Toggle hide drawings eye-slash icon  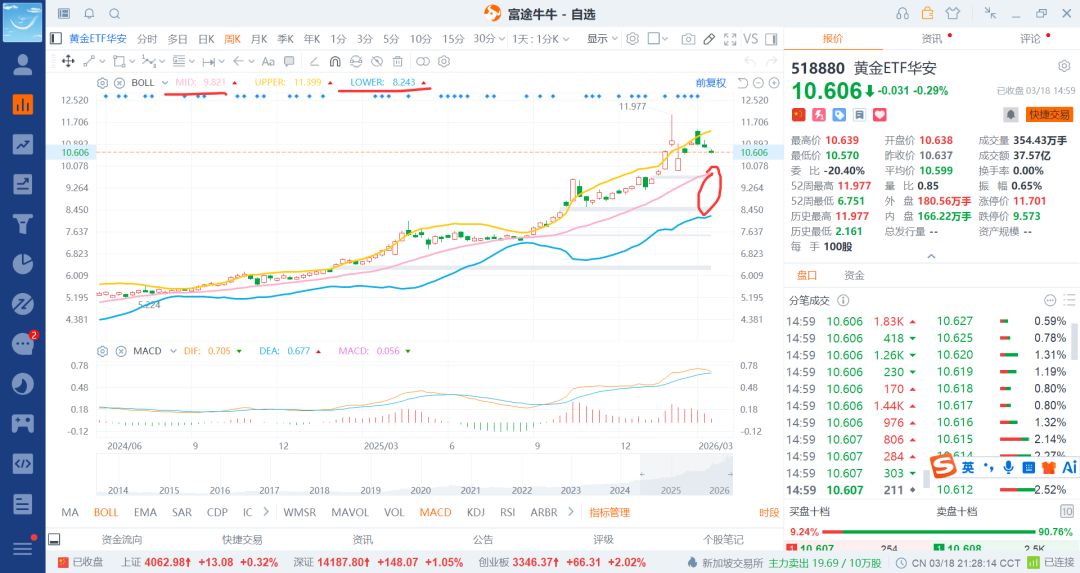click(377, 61)
